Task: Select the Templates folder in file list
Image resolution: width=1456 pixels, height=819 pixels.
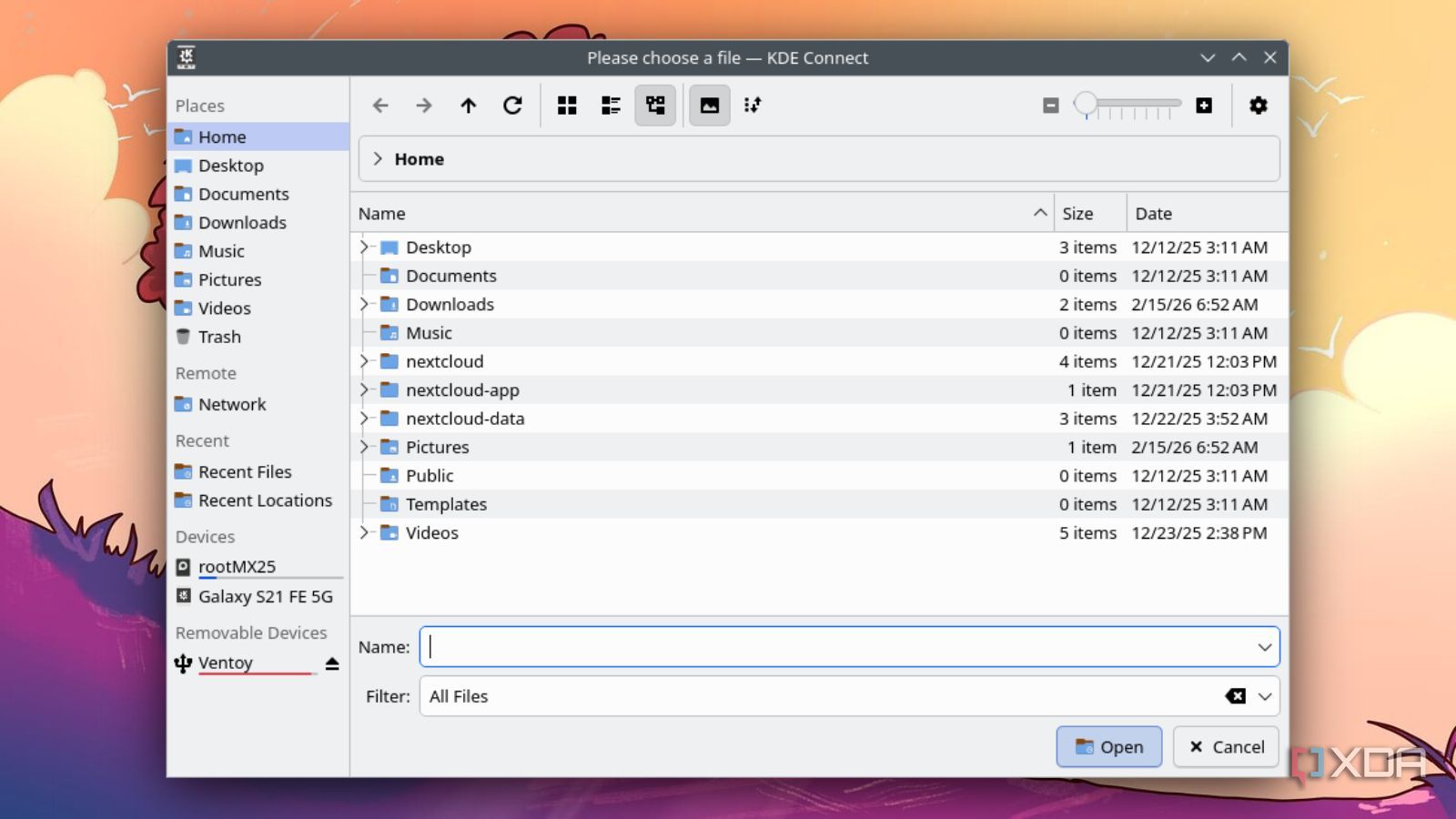Action: 819,504
